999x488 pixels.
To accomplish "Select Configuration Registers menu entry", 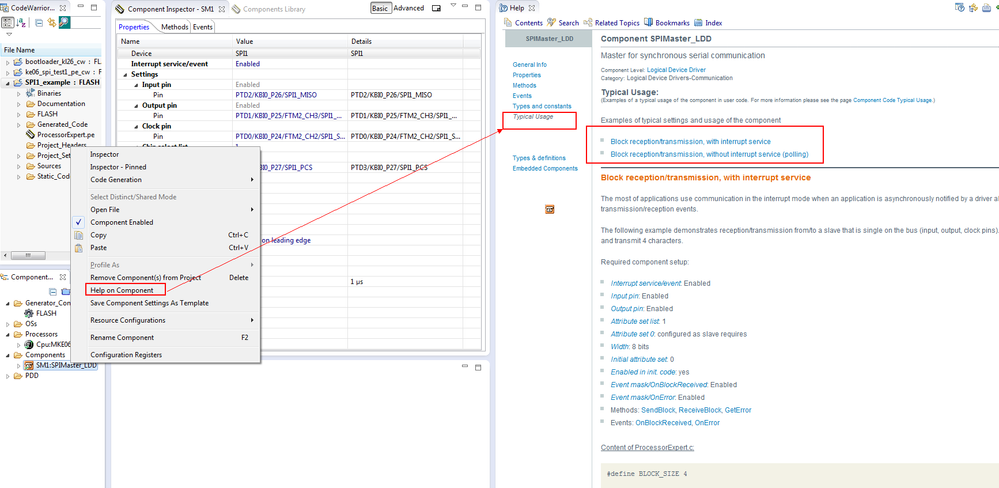I will click(x=166, y=355).
